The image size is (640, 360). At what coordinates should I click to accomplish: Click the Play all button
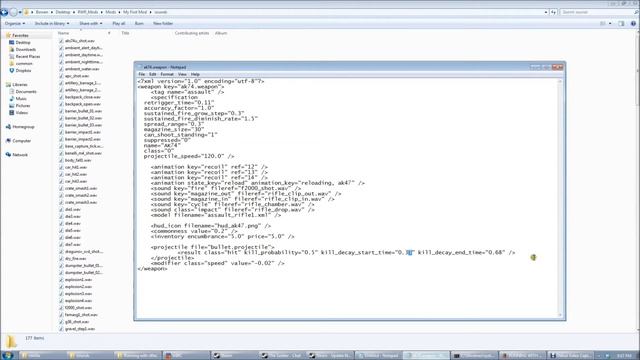click(x=119, y=24)
